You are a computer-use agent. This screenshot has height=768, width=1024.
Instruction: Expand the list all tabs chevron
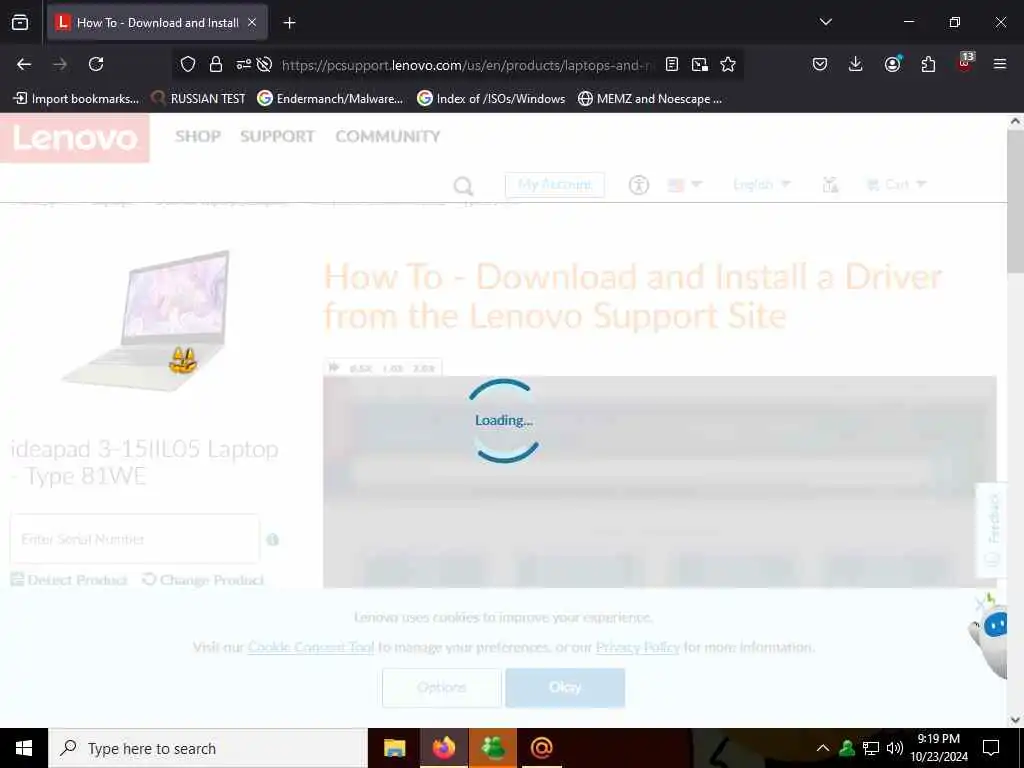pyautogui.click(x=825, y=22)
